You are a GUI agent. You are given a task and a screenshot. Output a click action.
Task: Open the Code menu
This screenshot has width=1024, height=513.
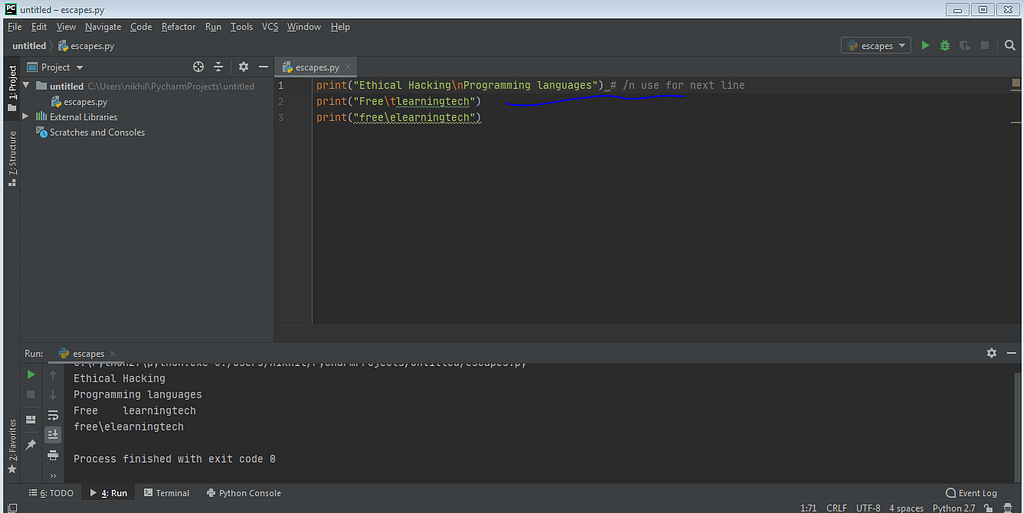[x=140, y=27]
